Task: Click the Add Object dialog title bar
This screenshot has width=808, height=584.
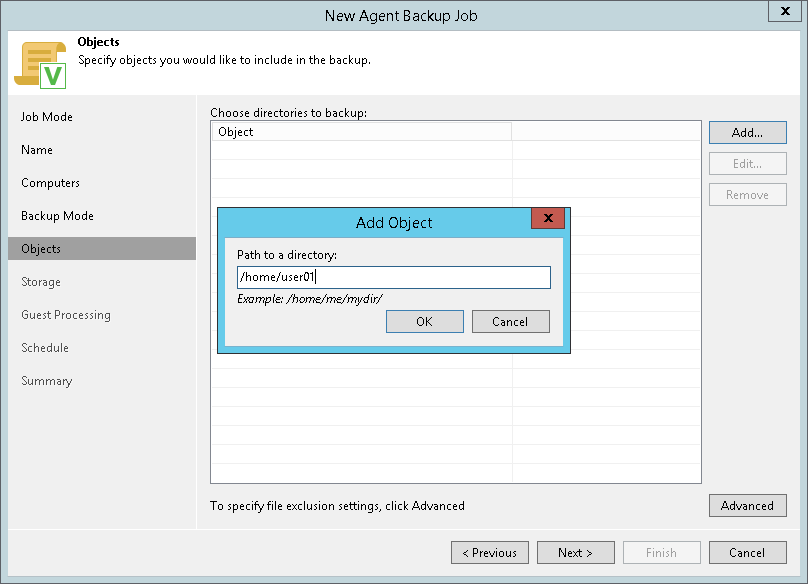Action: point(394,222)
